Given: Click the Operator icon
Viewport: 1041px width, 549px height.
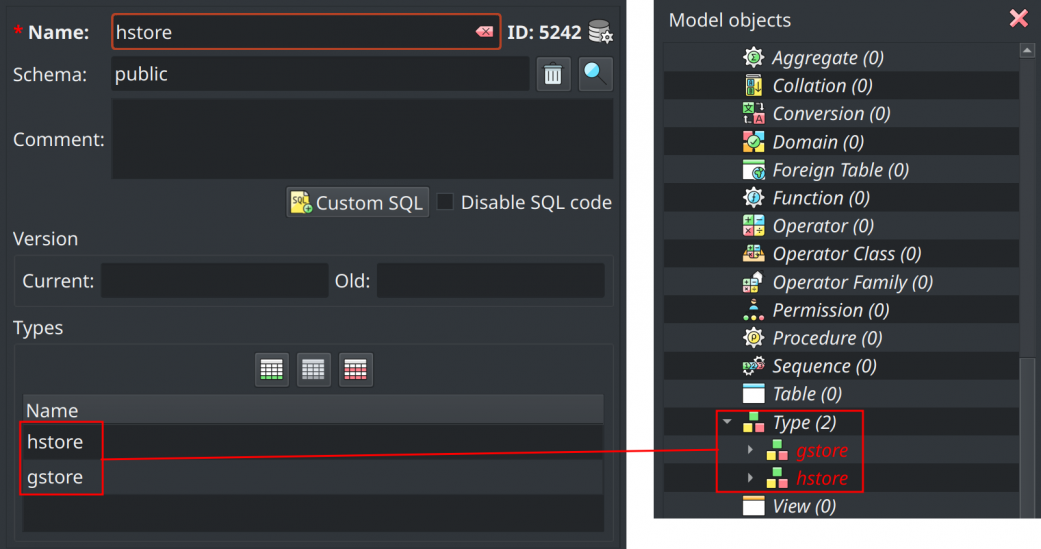Looking at the screenshot, I should [x=754, y=226].
